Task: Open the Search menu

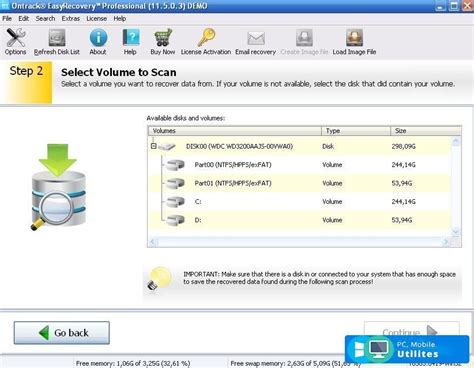Action: (45, 19)
